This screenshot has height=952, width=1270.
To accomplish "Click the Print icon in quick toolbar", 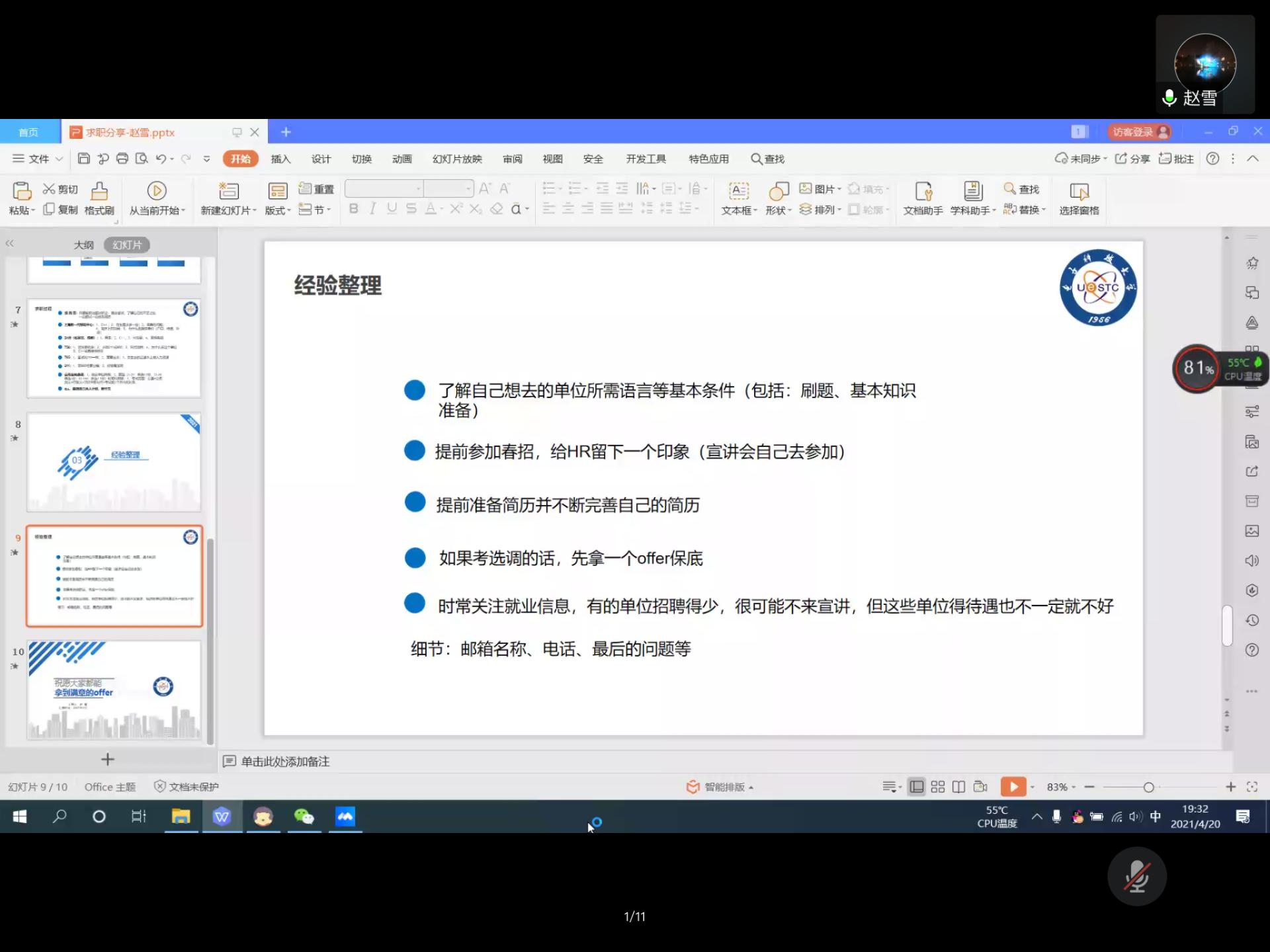I will [x=122, y=159].
